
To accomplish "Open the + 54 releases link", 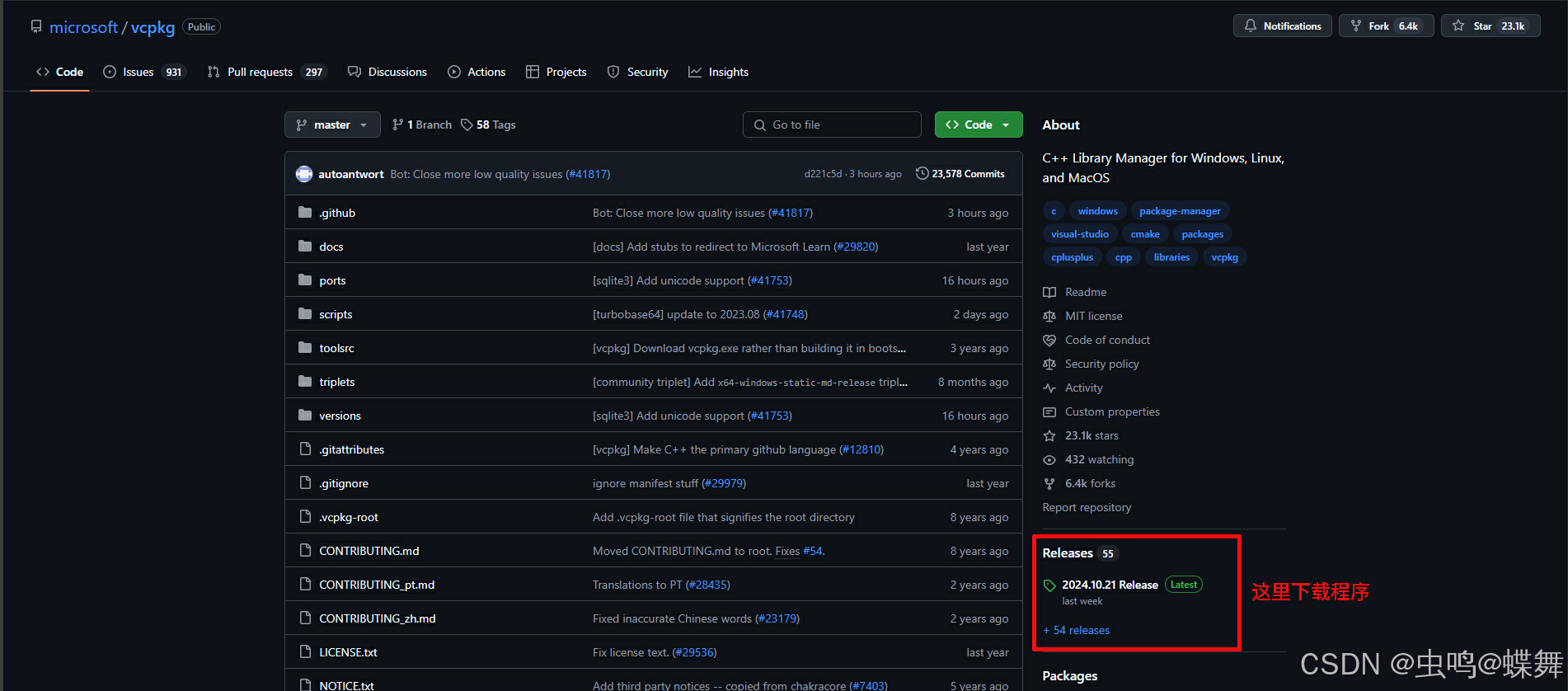I will tap(1076, 630).
